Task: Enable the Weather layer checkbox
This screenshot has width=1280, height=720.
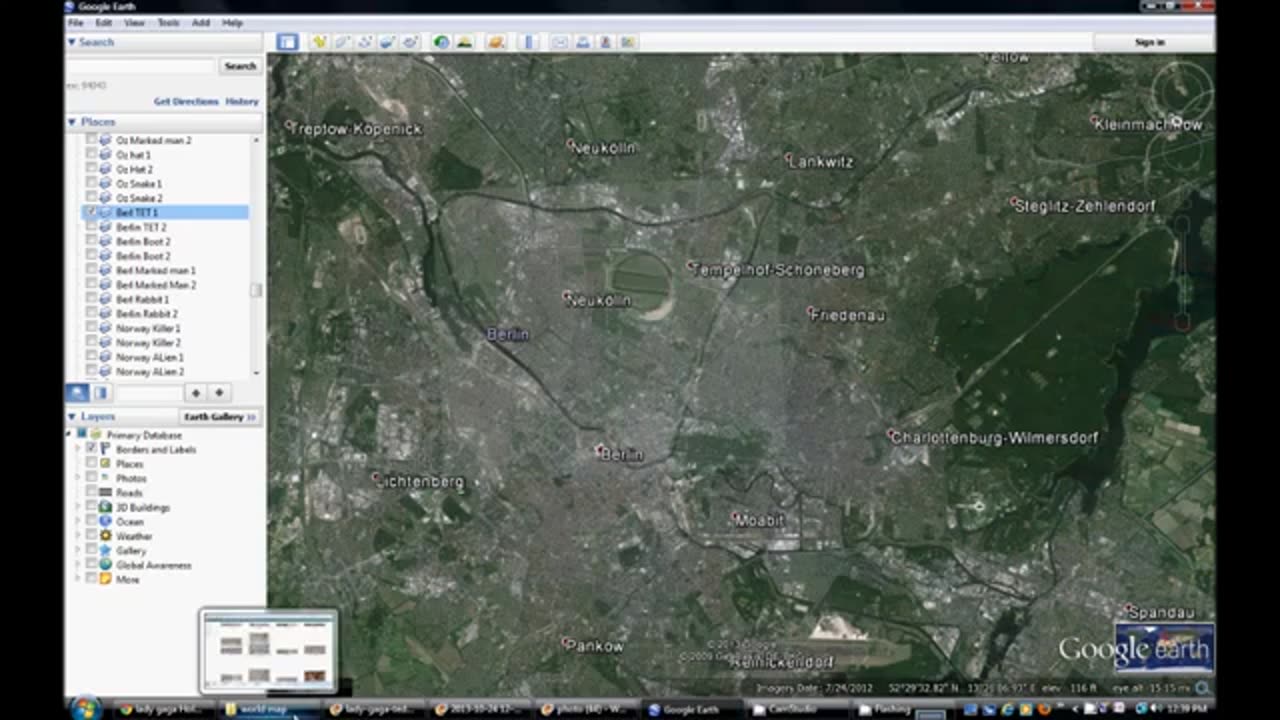Action: pyautogui.click(x=91, y=536)
